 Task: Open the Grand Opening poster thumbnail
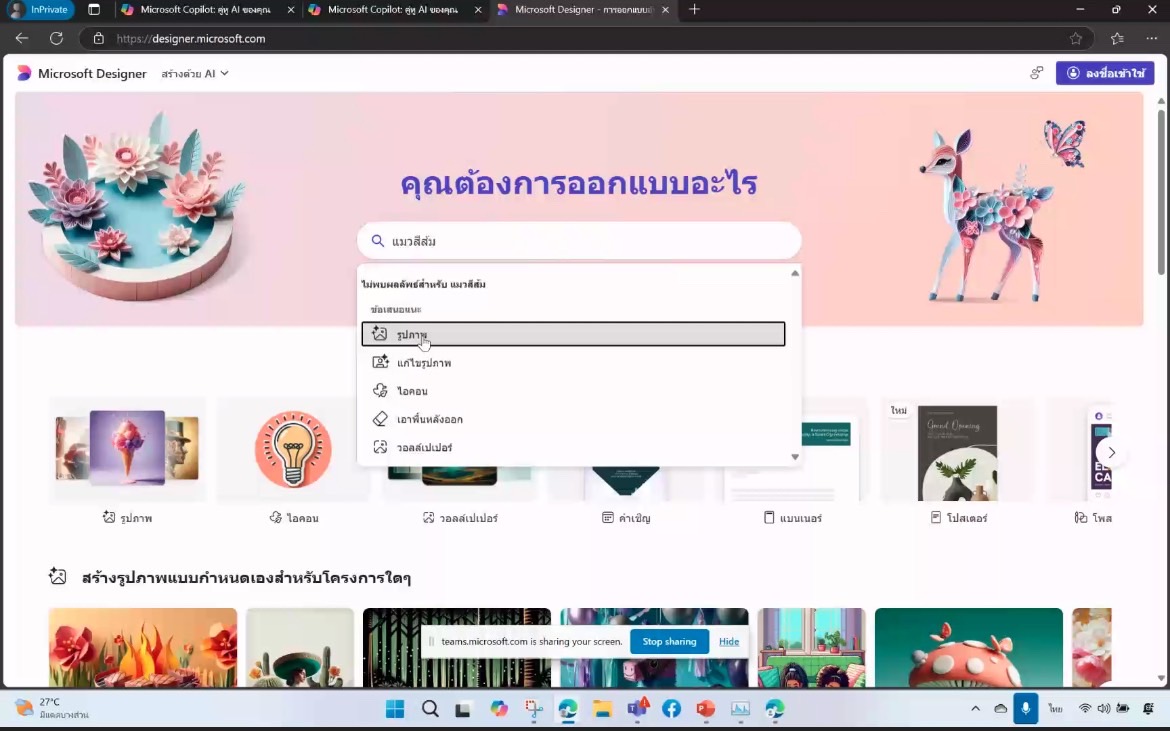pyautogui.click(x=957, y=453)
